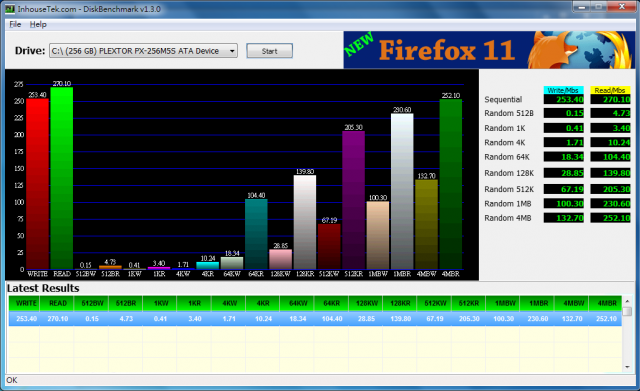Image resolution: width=640 pixels, height=391 pixels.
Task: Click the results table scroll down arrow
Action: coord(627,367)
